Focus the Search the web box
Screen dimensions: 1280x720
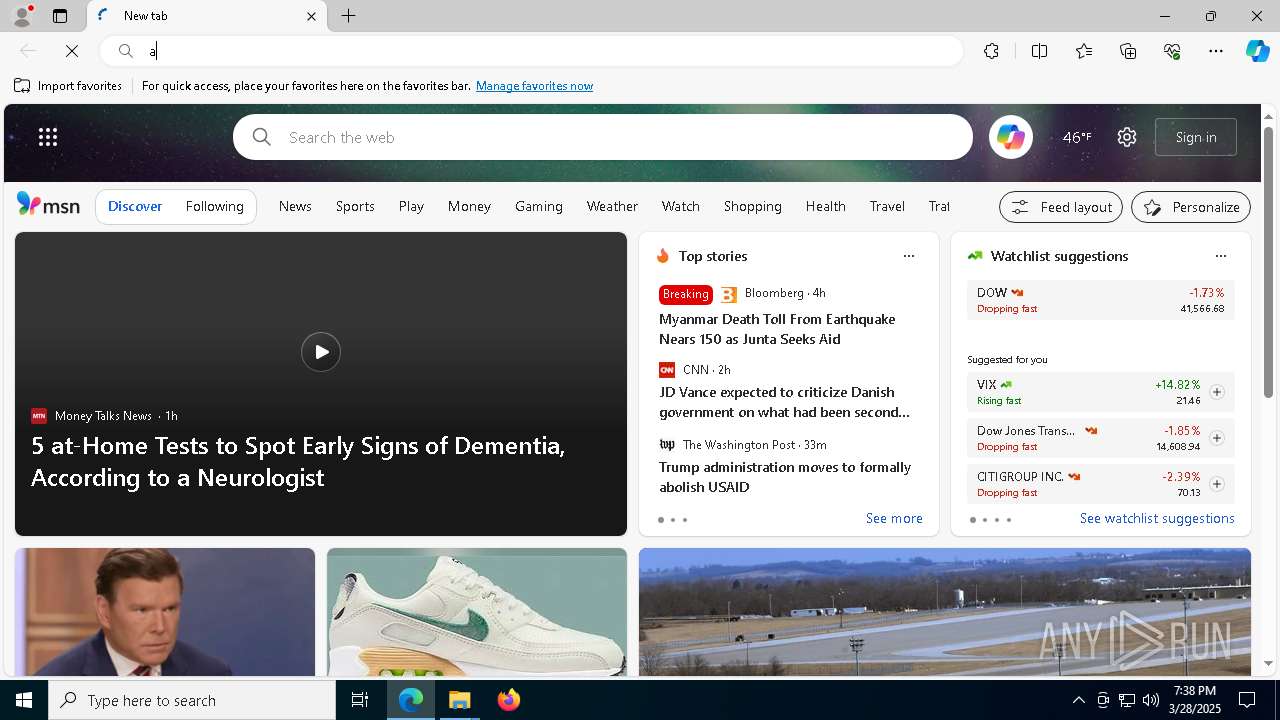[603, 137]
